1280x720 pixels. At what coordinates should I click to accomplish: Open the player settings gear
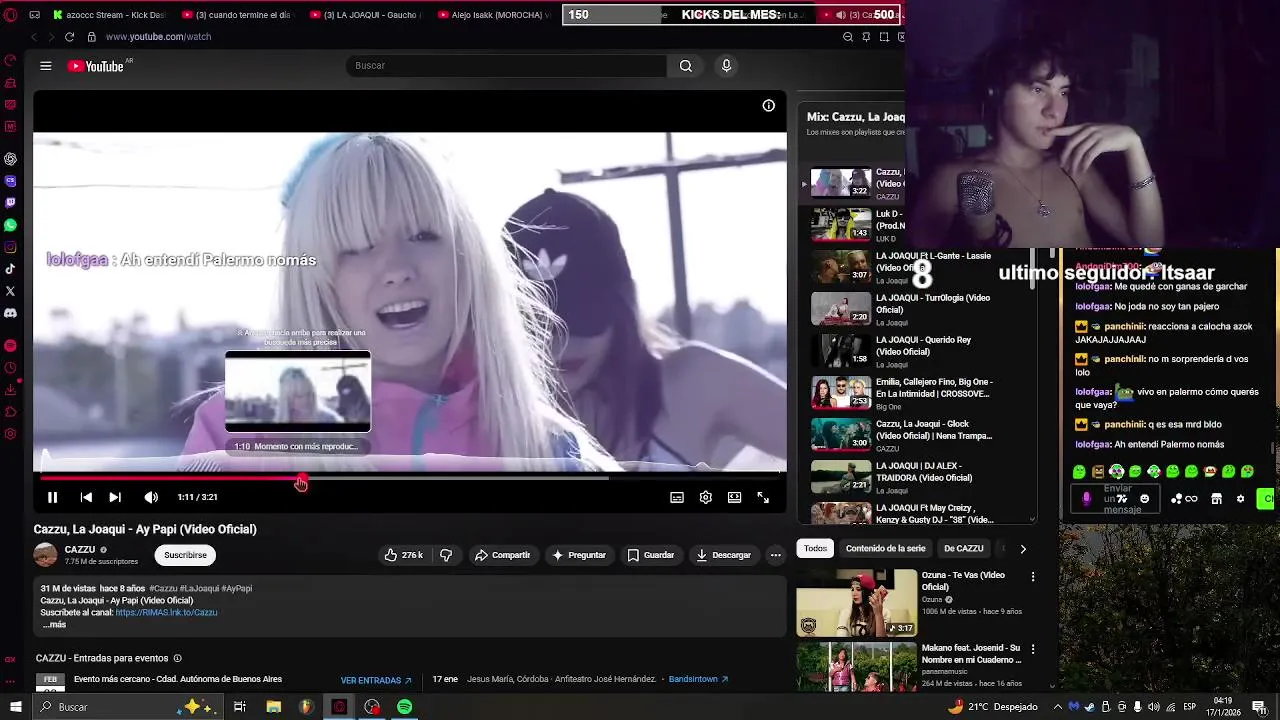coord(706,497)
